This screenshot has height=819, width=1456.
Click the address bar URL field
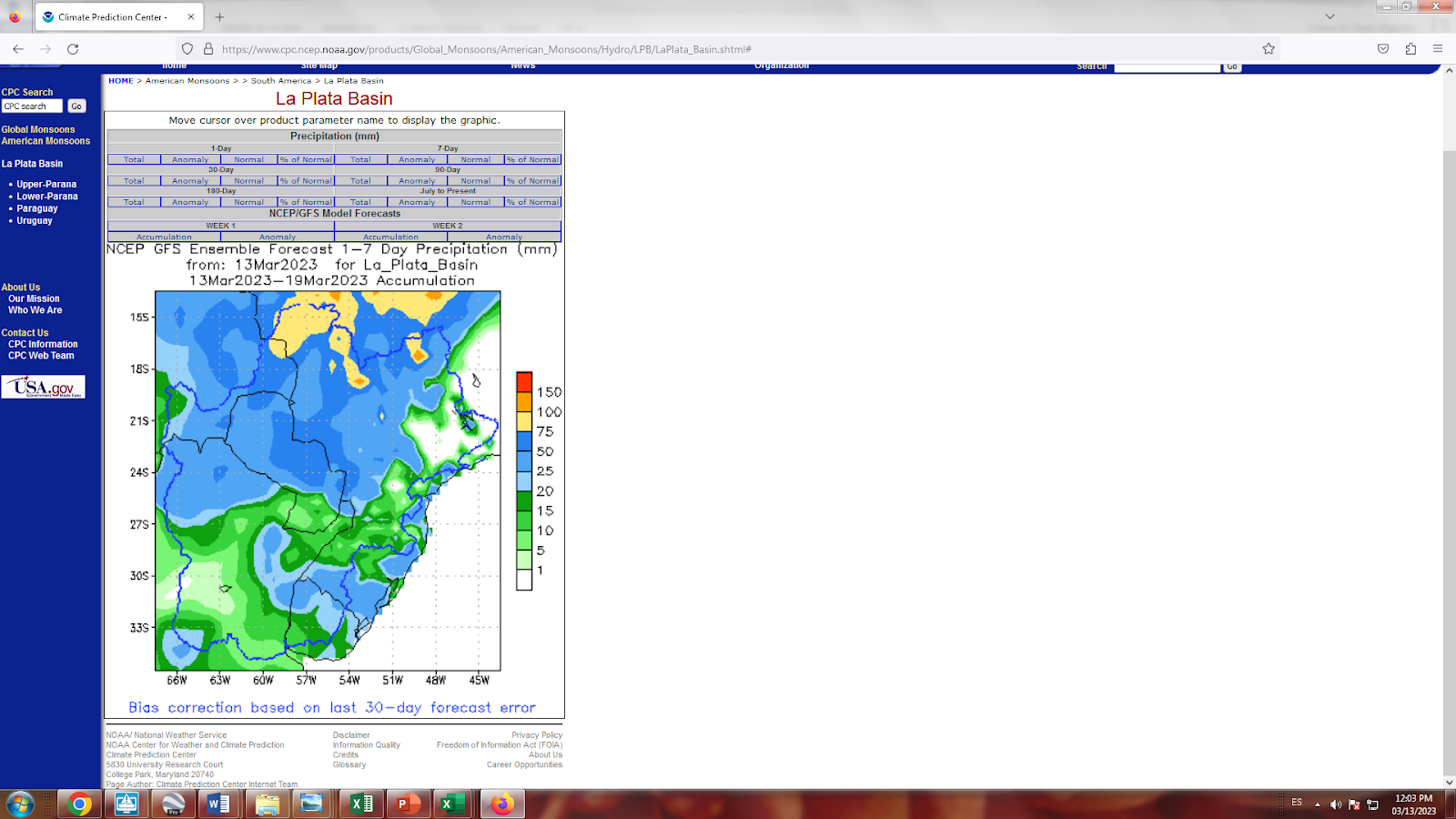[x=728, y=49]
